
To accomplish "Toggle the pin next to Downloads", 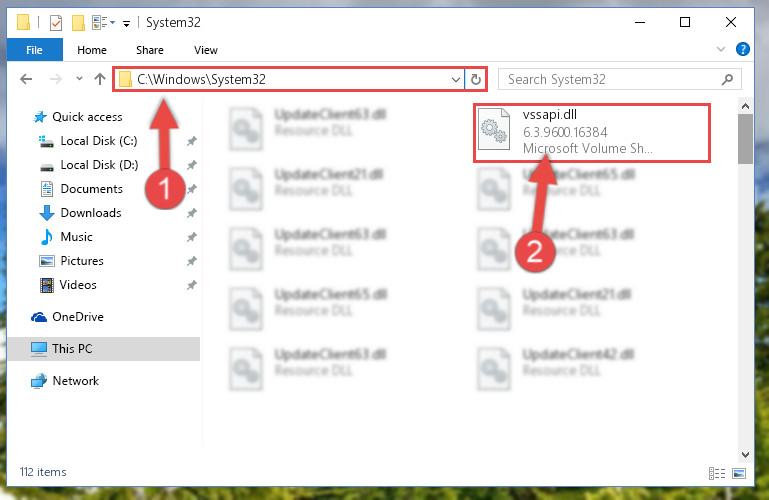I will pyautogui.click(x=192, y=213).
